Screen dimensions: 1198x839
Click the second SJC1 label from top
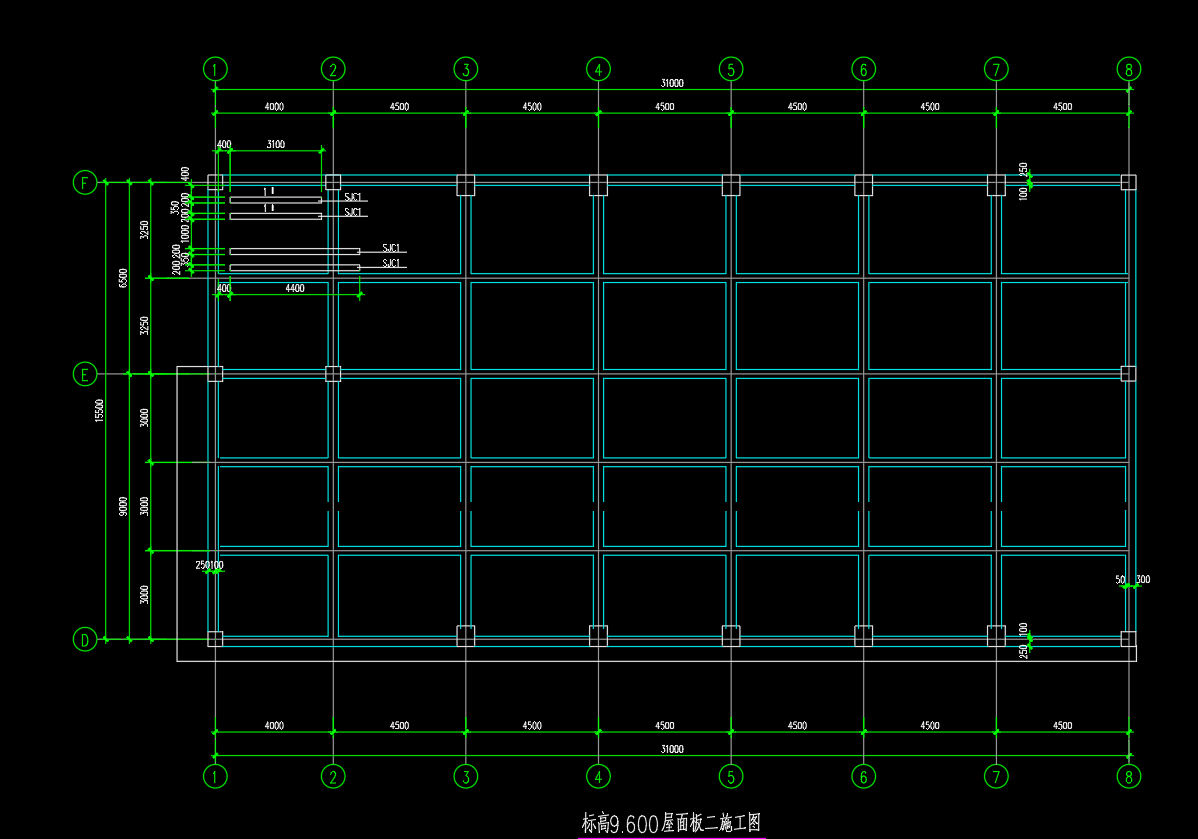pos(353,212)
